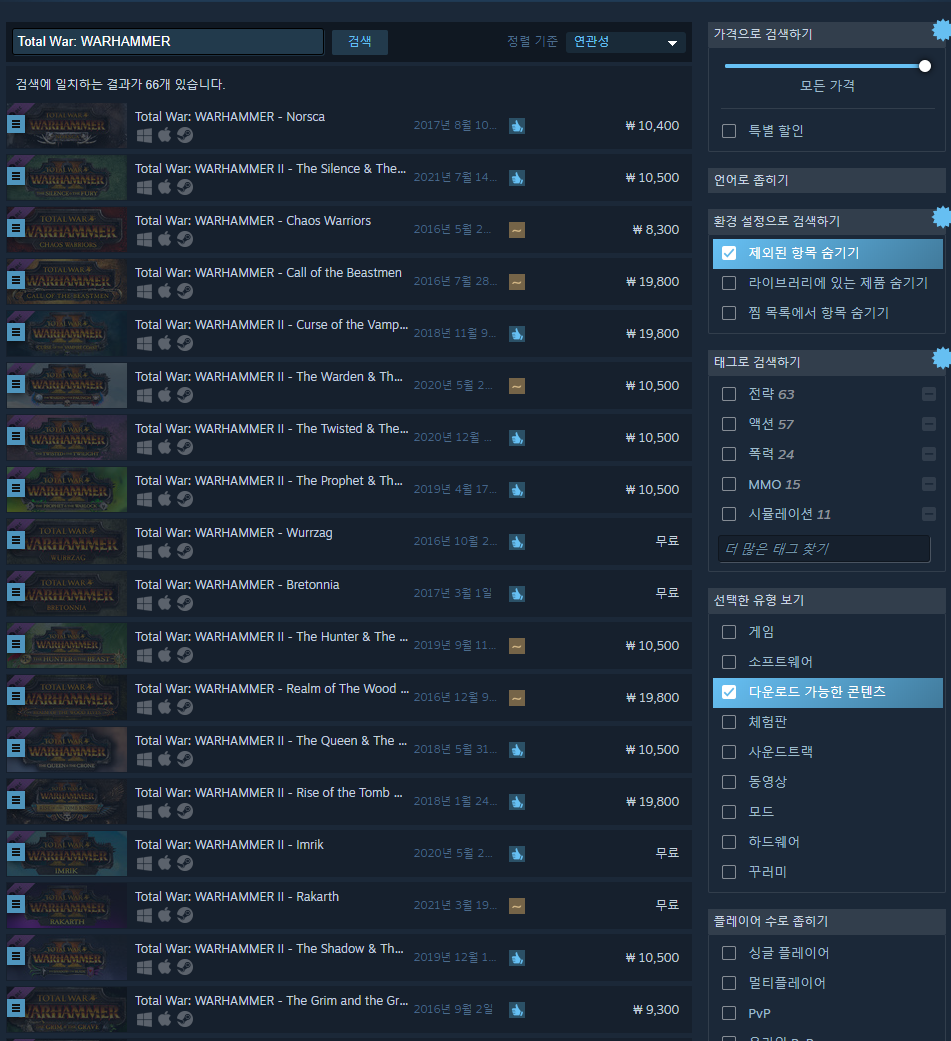Click the thumbs-up review icon on Bretonnia row
Image resolution: width=951 pixels, height=1041 pixels.
tap(517, 594)
